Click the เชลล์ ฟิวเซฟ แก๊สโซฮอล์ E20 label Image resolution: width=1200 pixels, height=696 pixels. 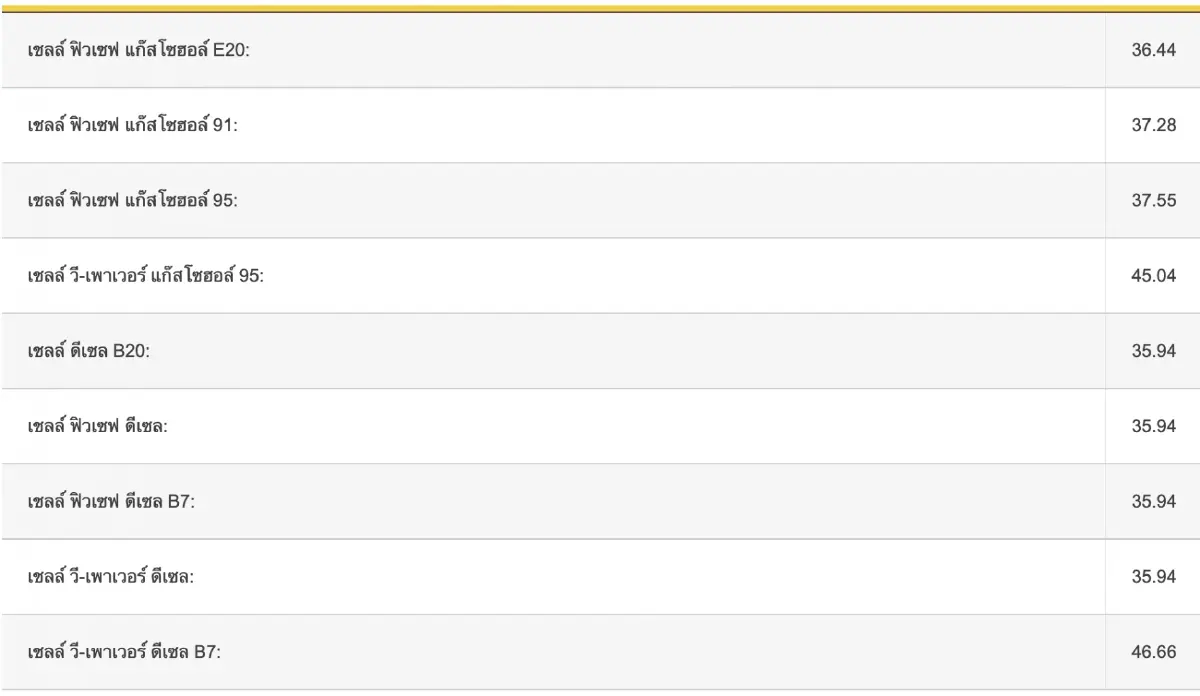pyautogui.click(x=139, y=50)
